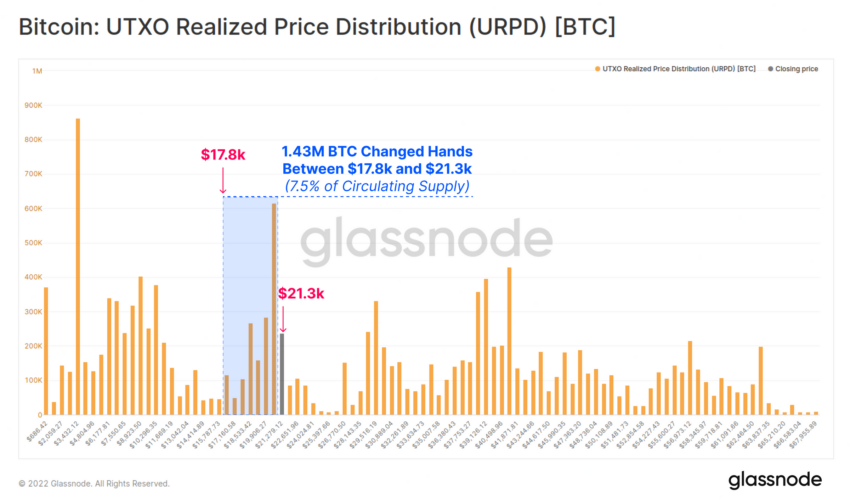Click the $17.8k red annotation label

tap(223, 155)
